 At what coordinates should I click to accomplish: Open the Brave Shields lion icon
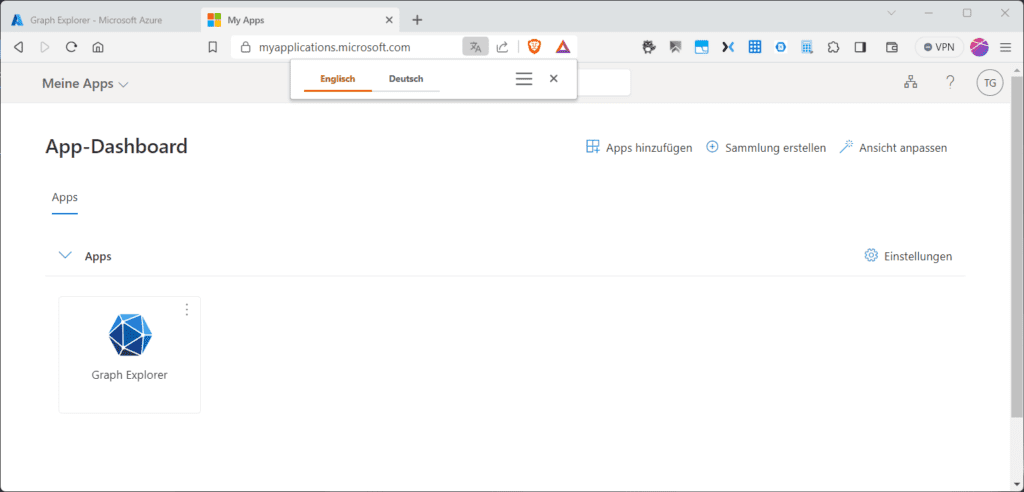tap(534, 47)
